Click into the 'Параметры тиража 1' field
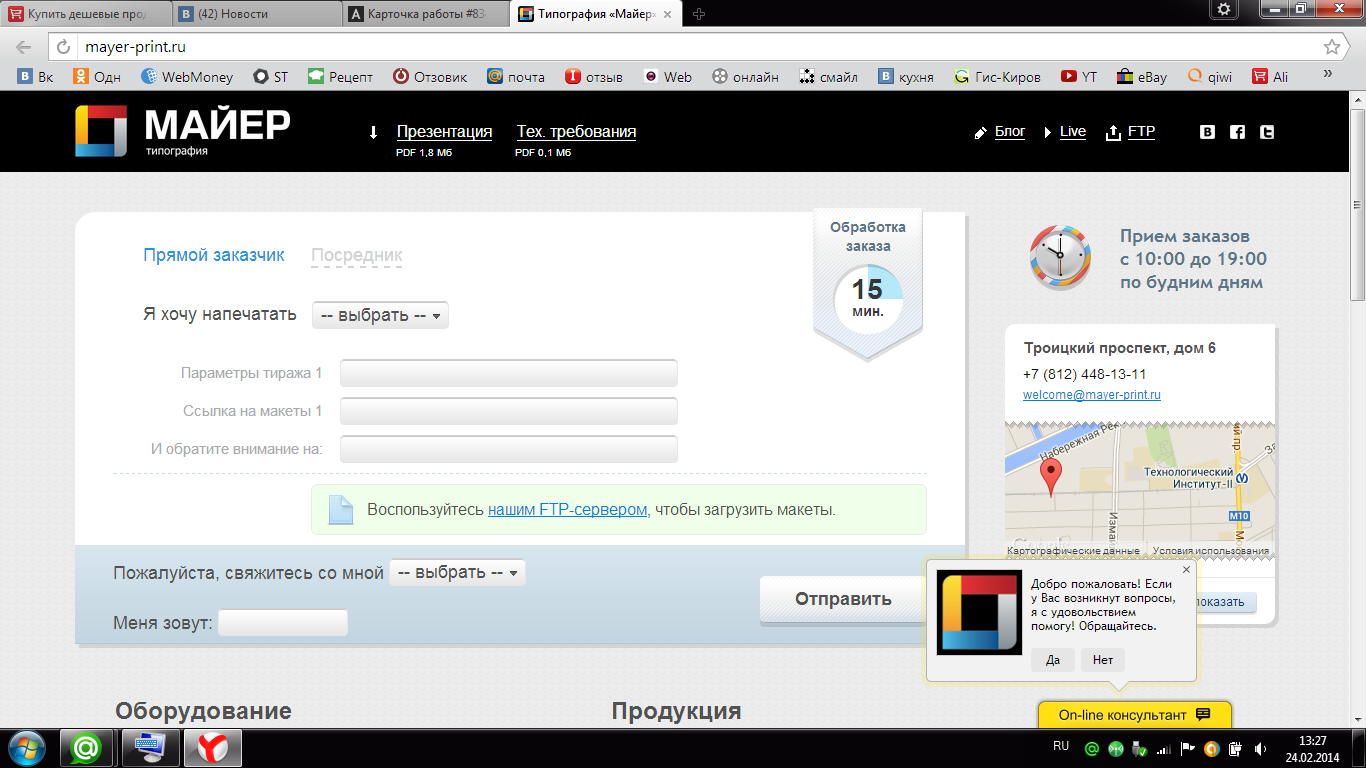 tap(509, 373)
